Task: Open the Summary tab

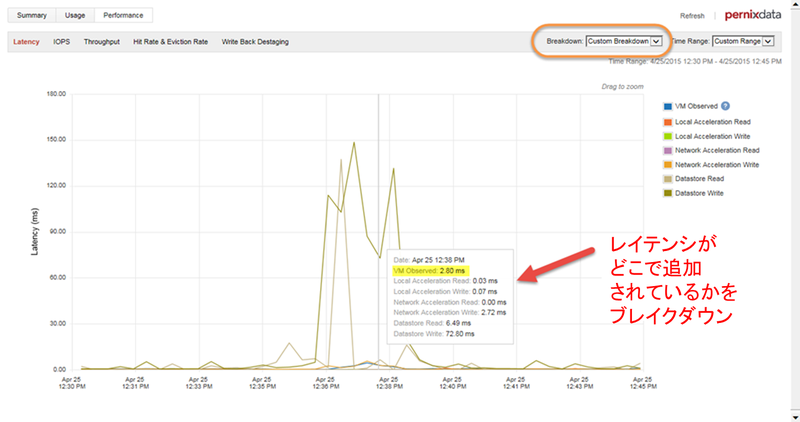Action: (32, 15)
